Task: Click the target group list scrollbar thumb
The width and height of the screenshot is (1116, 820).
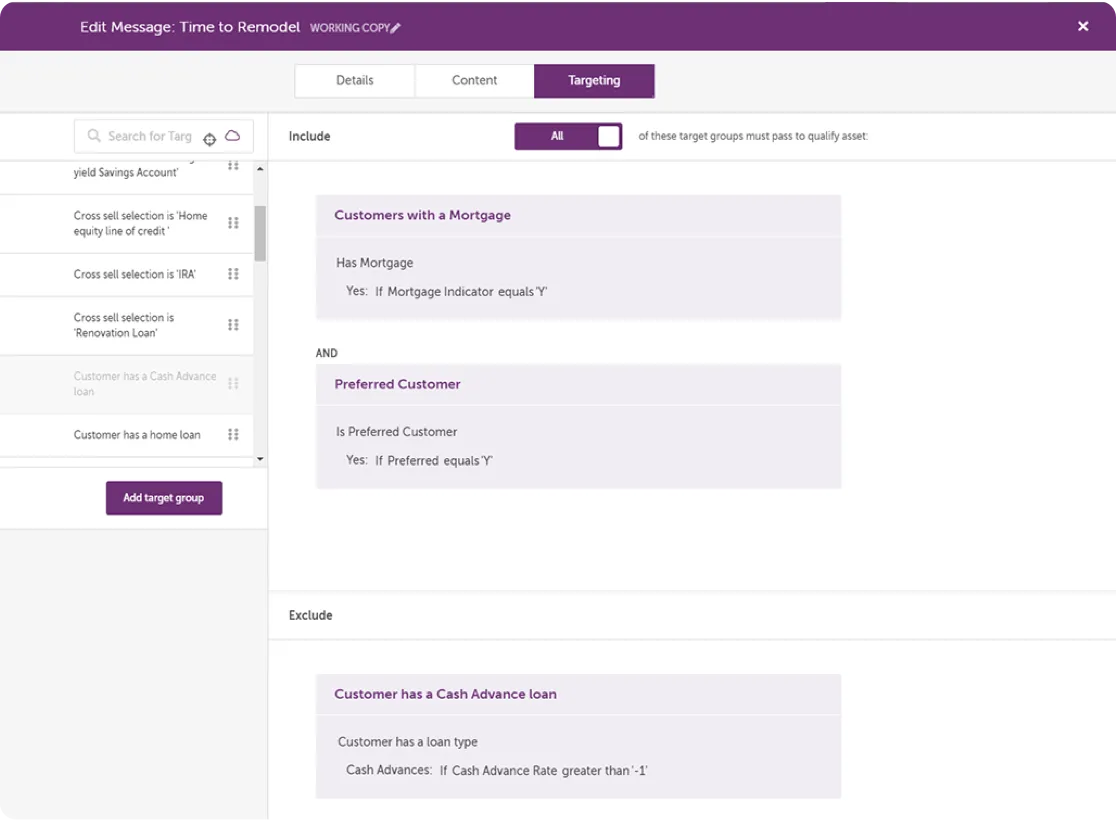Action: coord(260,232)
